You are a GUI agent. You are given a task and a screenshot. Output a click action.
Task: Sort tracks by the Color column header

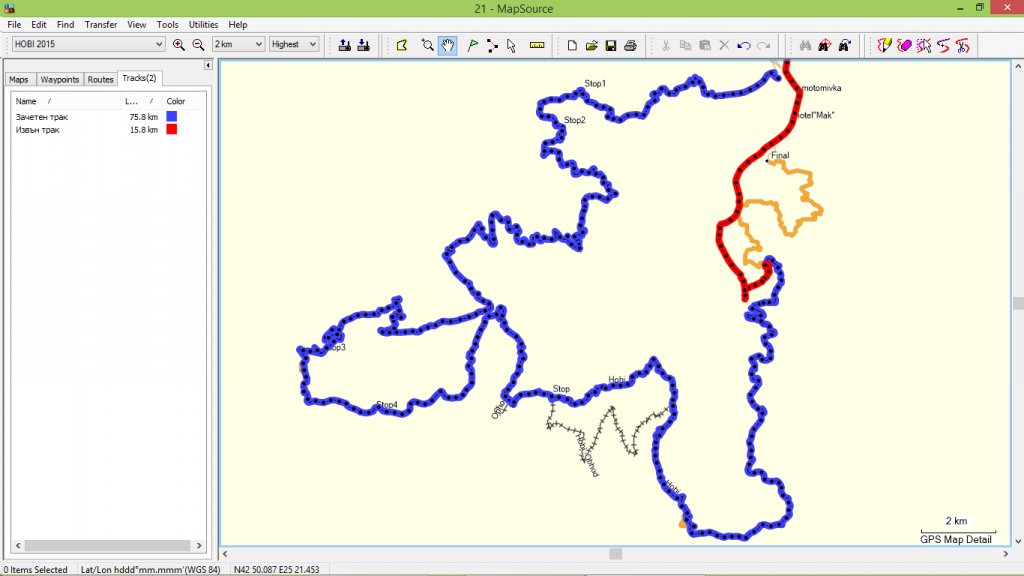(184, 101)
